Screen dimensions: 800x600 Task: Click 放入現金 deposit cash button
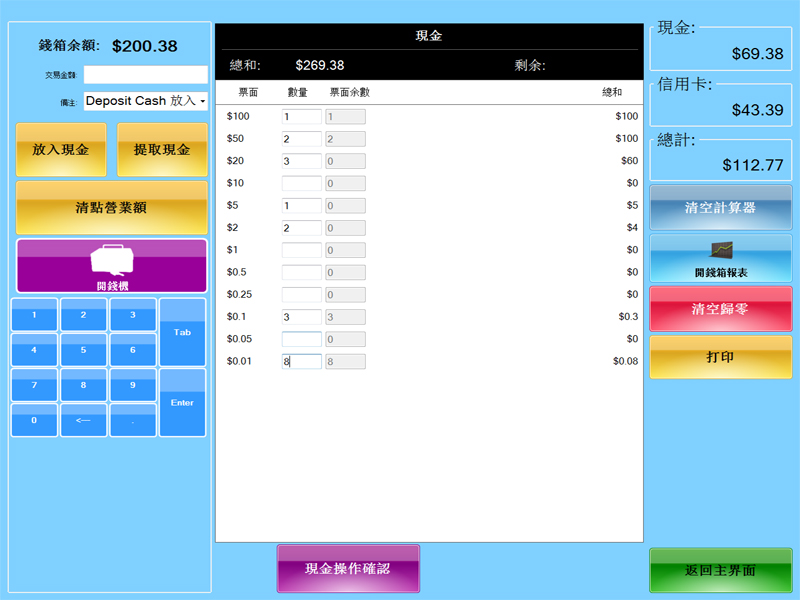61,150
